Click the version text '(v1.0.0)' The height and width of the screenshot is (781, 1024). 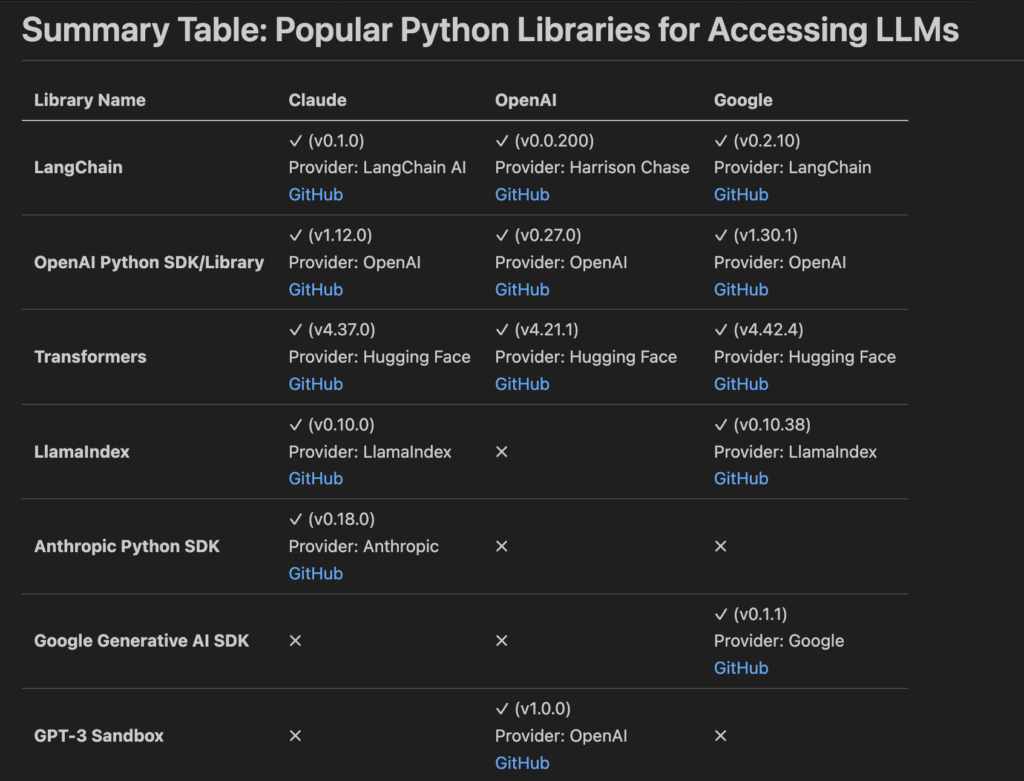542,709
